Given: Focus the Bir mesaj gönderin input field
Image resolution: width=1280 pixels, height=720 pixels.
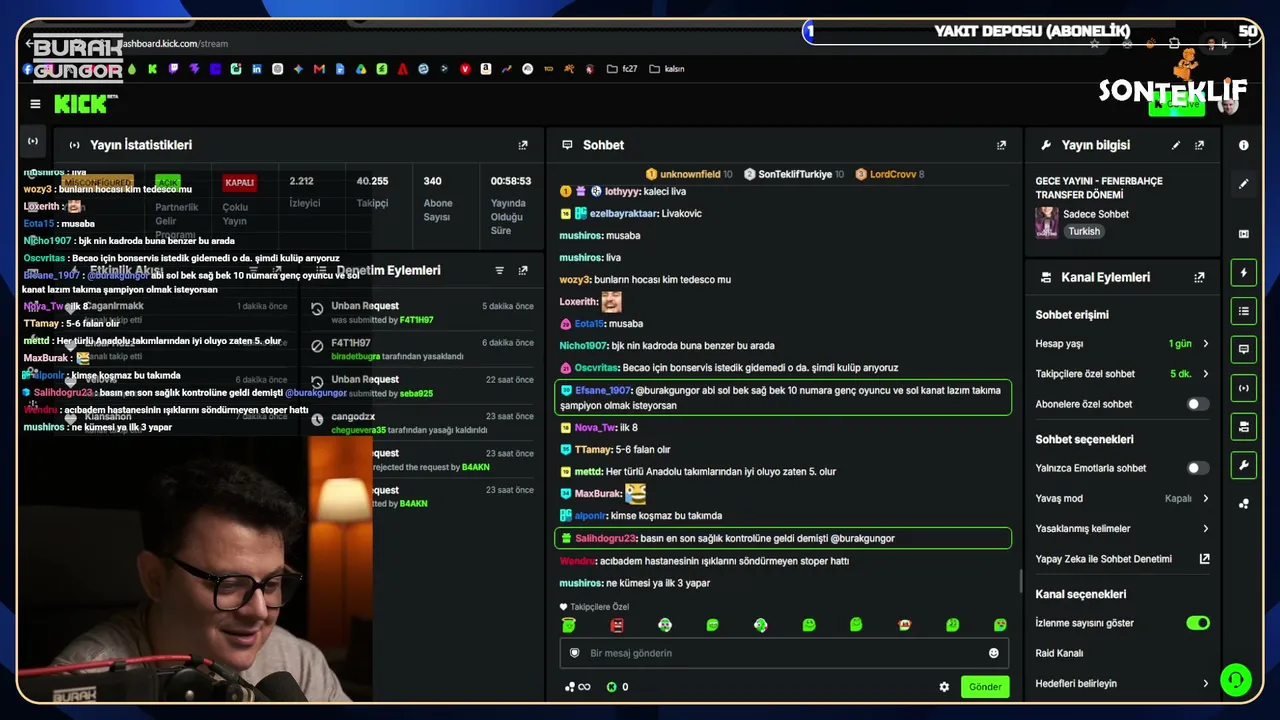Looking at the screenshot, I should click(784, 653).
